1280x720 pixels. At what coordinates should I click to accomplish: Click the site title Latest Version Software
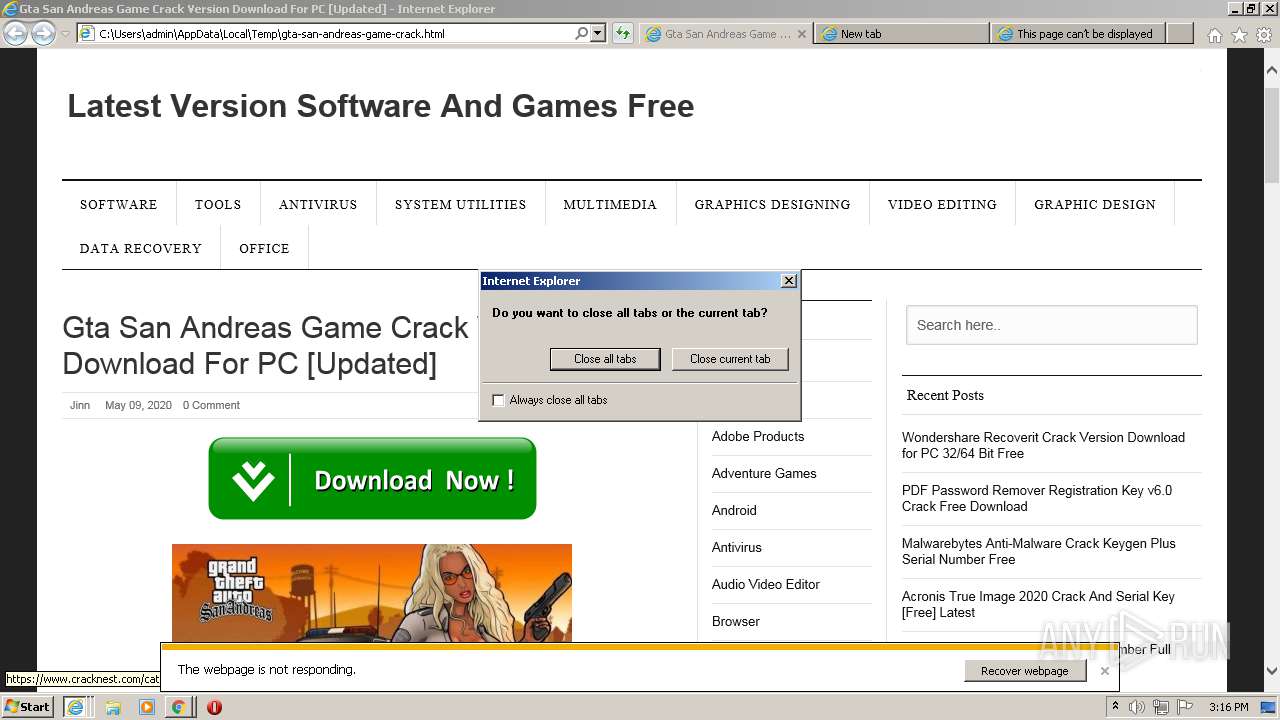click(380, 106)
